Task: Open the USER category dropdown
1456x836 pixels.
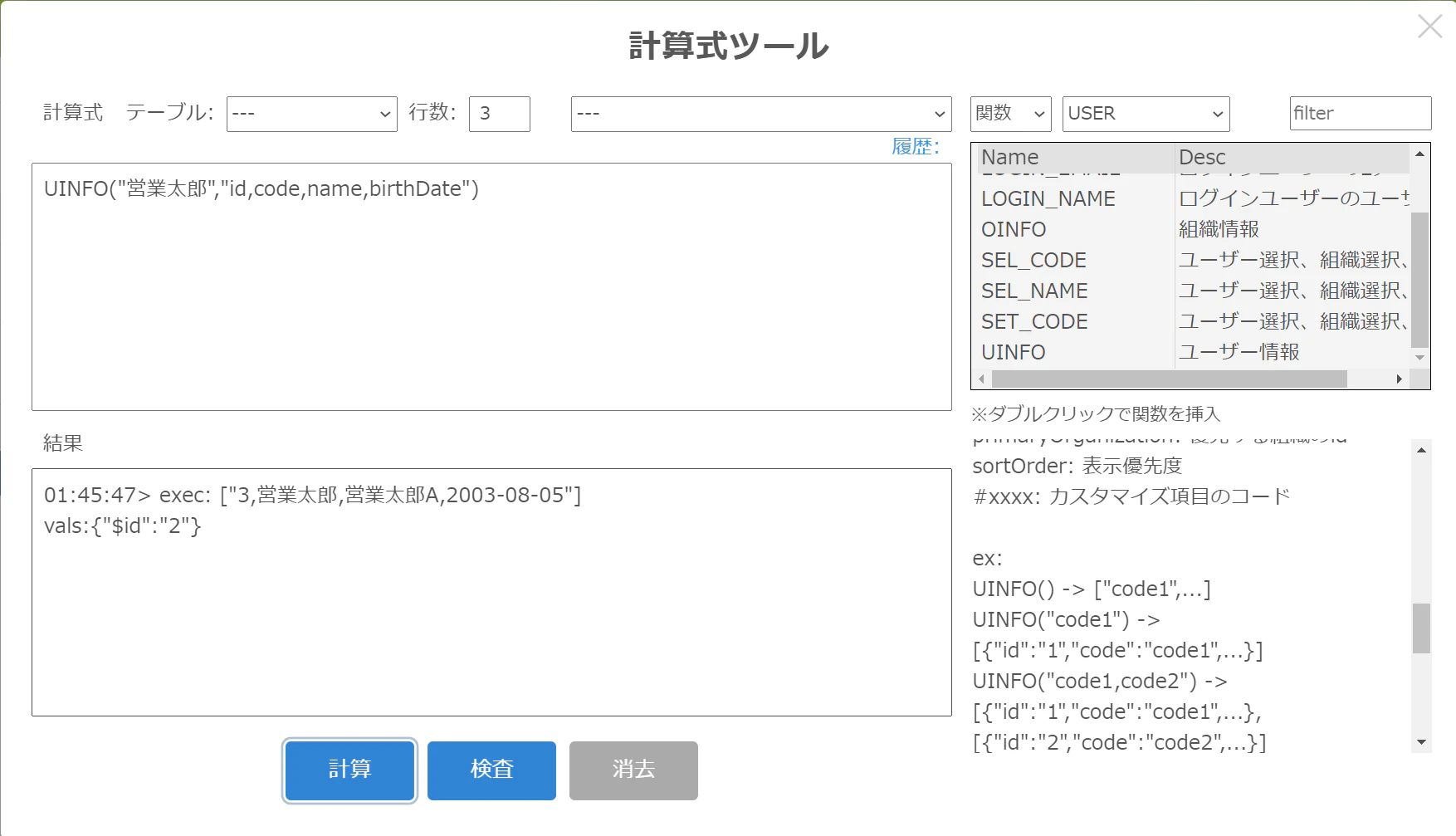Action: (1146, 114)
